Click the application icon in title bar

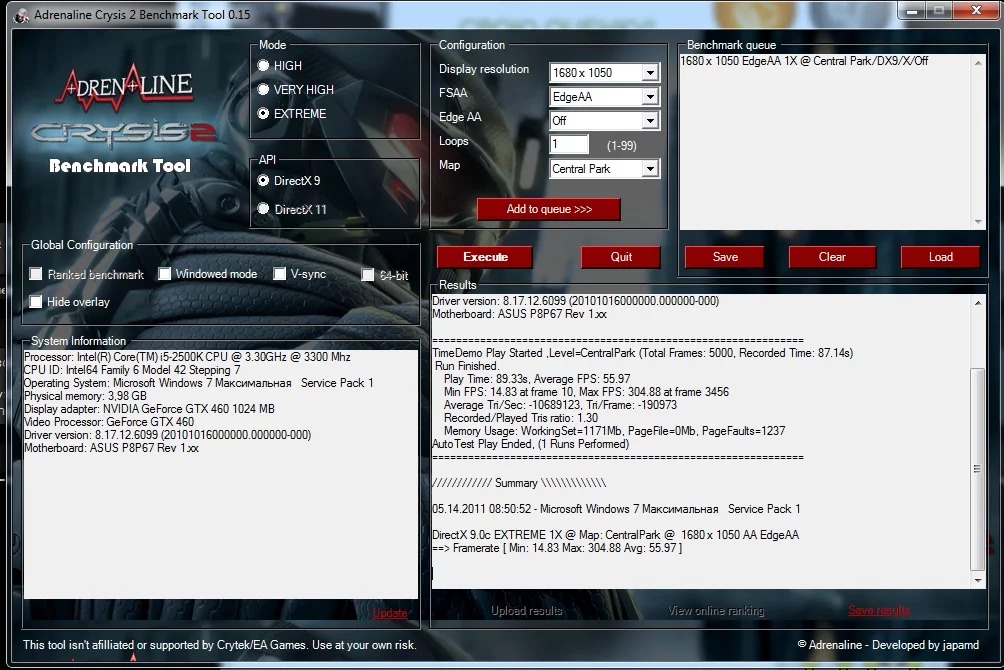tap(21, 15)
